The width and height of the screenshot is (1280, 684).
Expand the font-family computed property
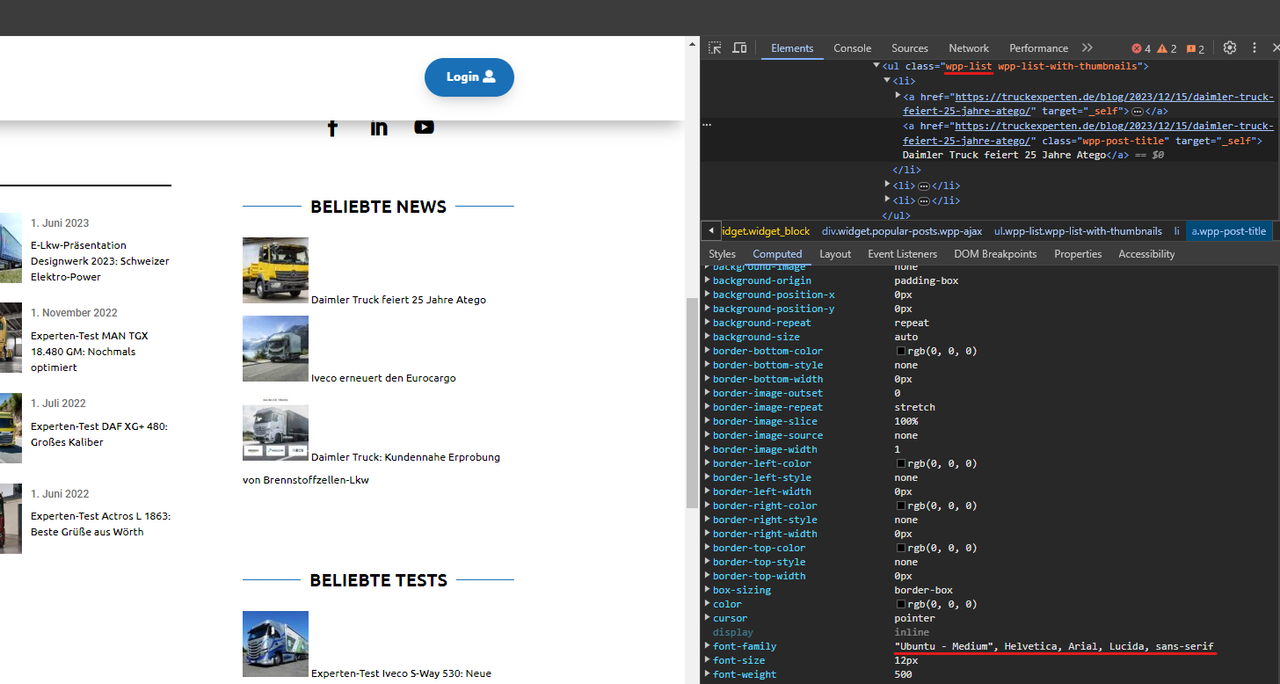707,647
